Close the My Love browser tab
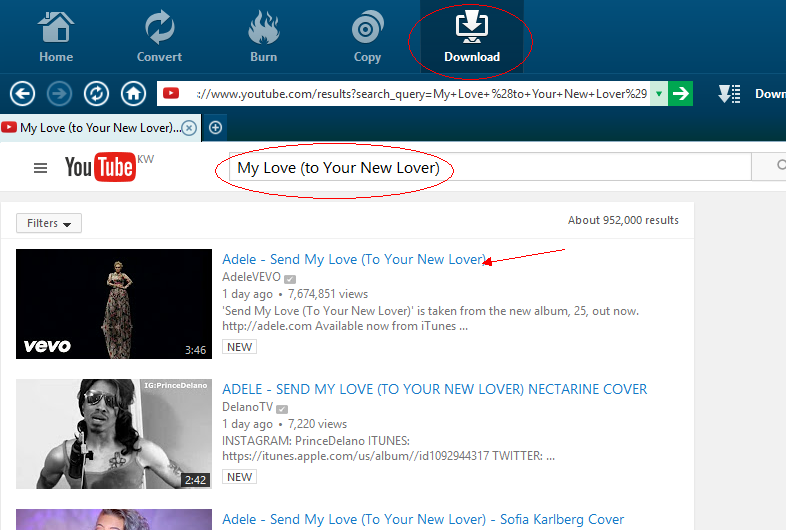The width and height of the screenshot is (786, 530). pyautogui.click(x=189, y=128)
